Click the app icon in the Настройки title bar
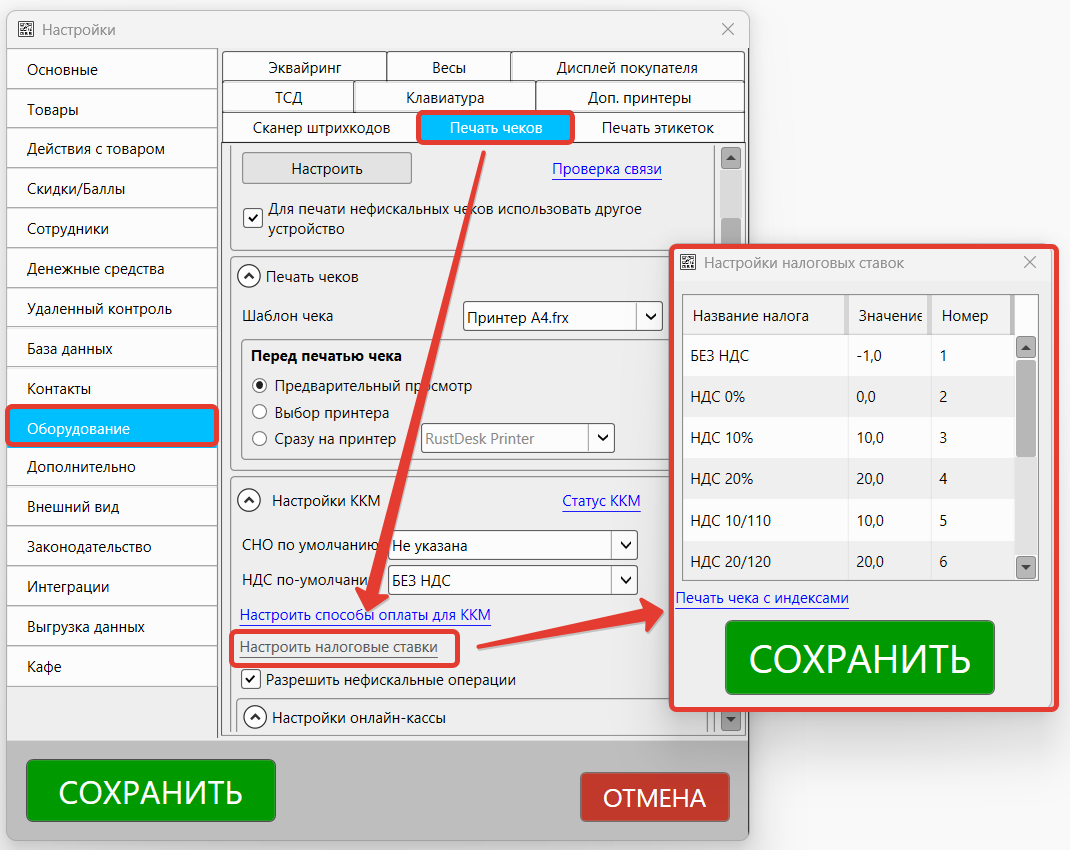Image resolution: width=1070 pixels, height=850 pixels. [x=24, y=29]
